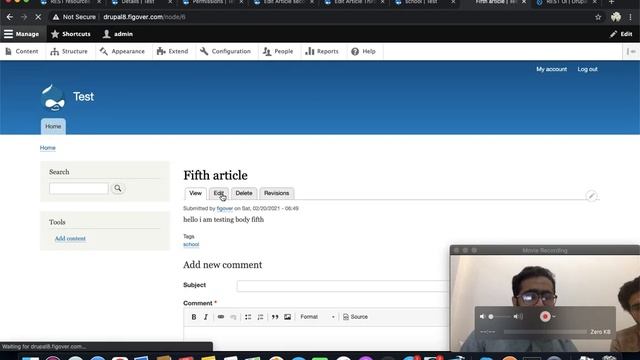Click Unlink in comment editor
Image resolution: width=640 pixels, height=360 pixels.
233,317
